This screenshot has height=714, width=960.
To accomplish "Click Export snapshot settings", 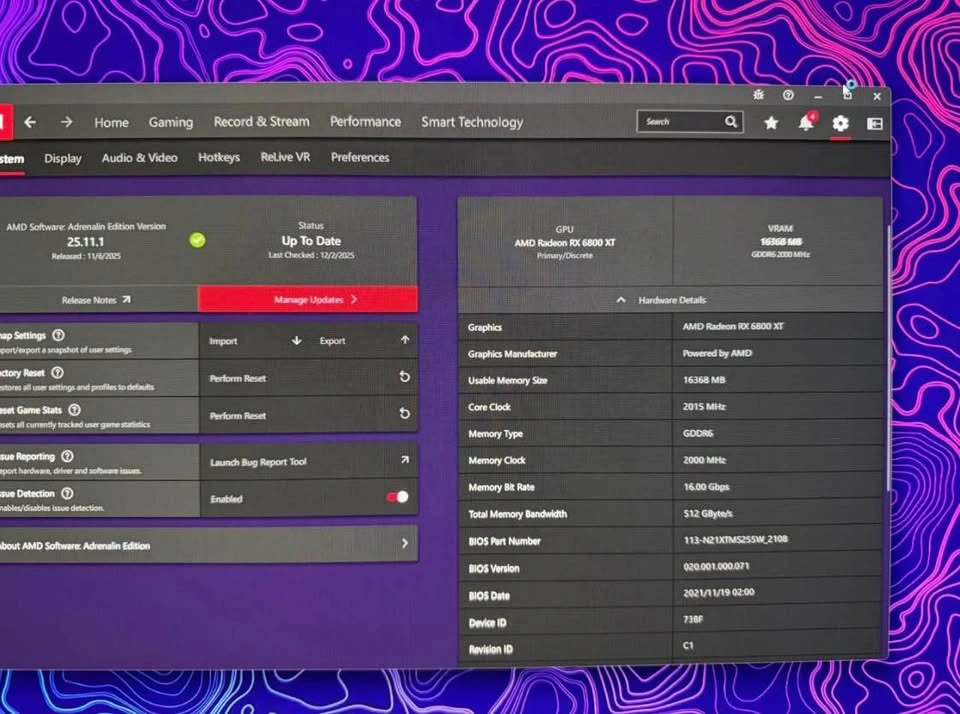I will (x=332, y=341).
